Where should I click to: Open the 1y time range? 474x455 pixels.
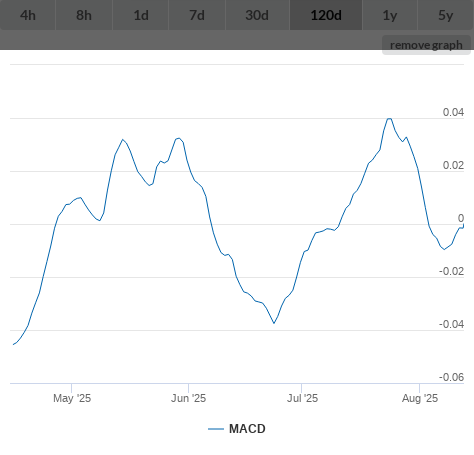coord(390,15)
